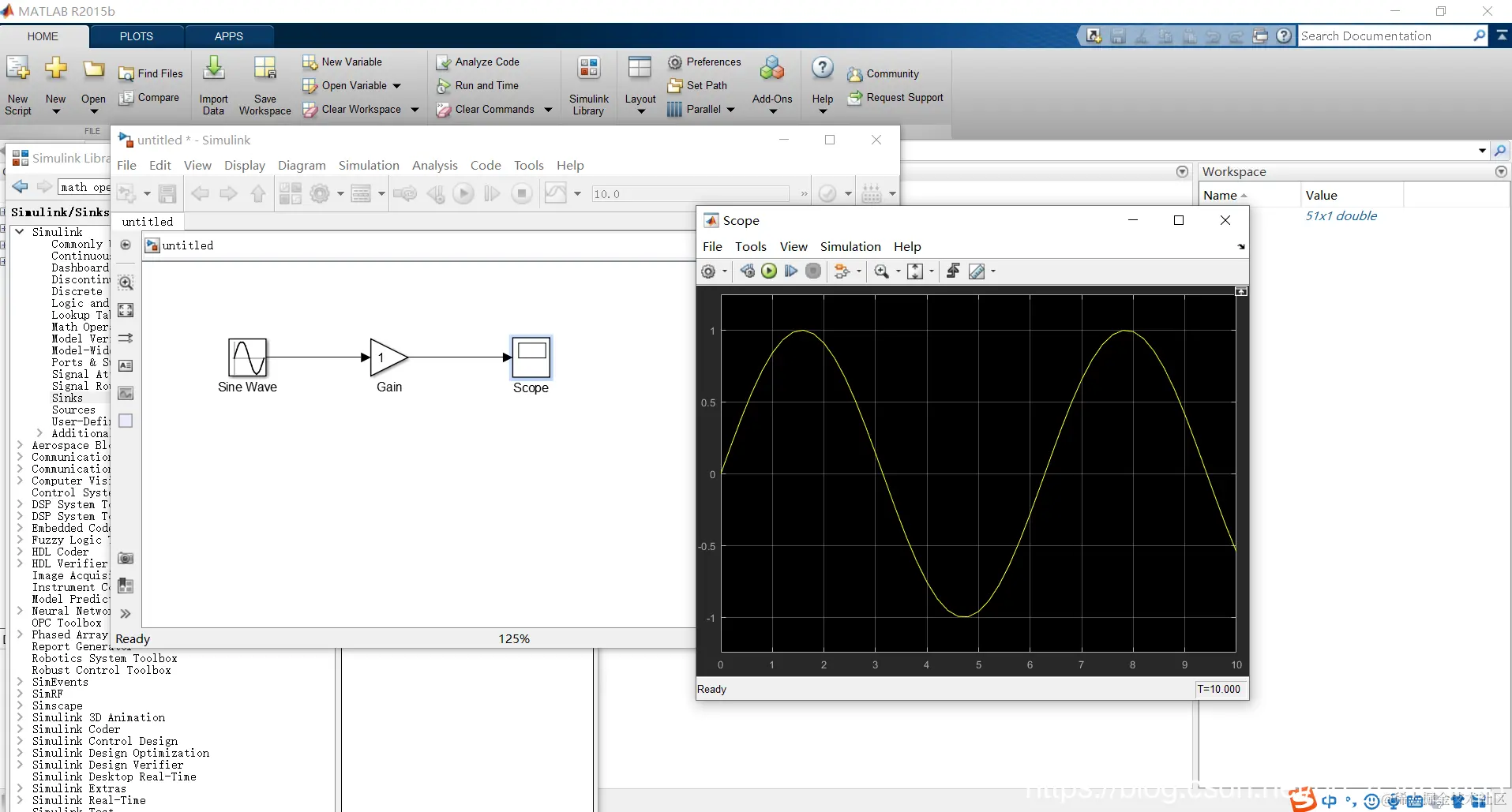Start Run and Time profiler
This screenshot has height=812, width=1512.
coord(478,86)
